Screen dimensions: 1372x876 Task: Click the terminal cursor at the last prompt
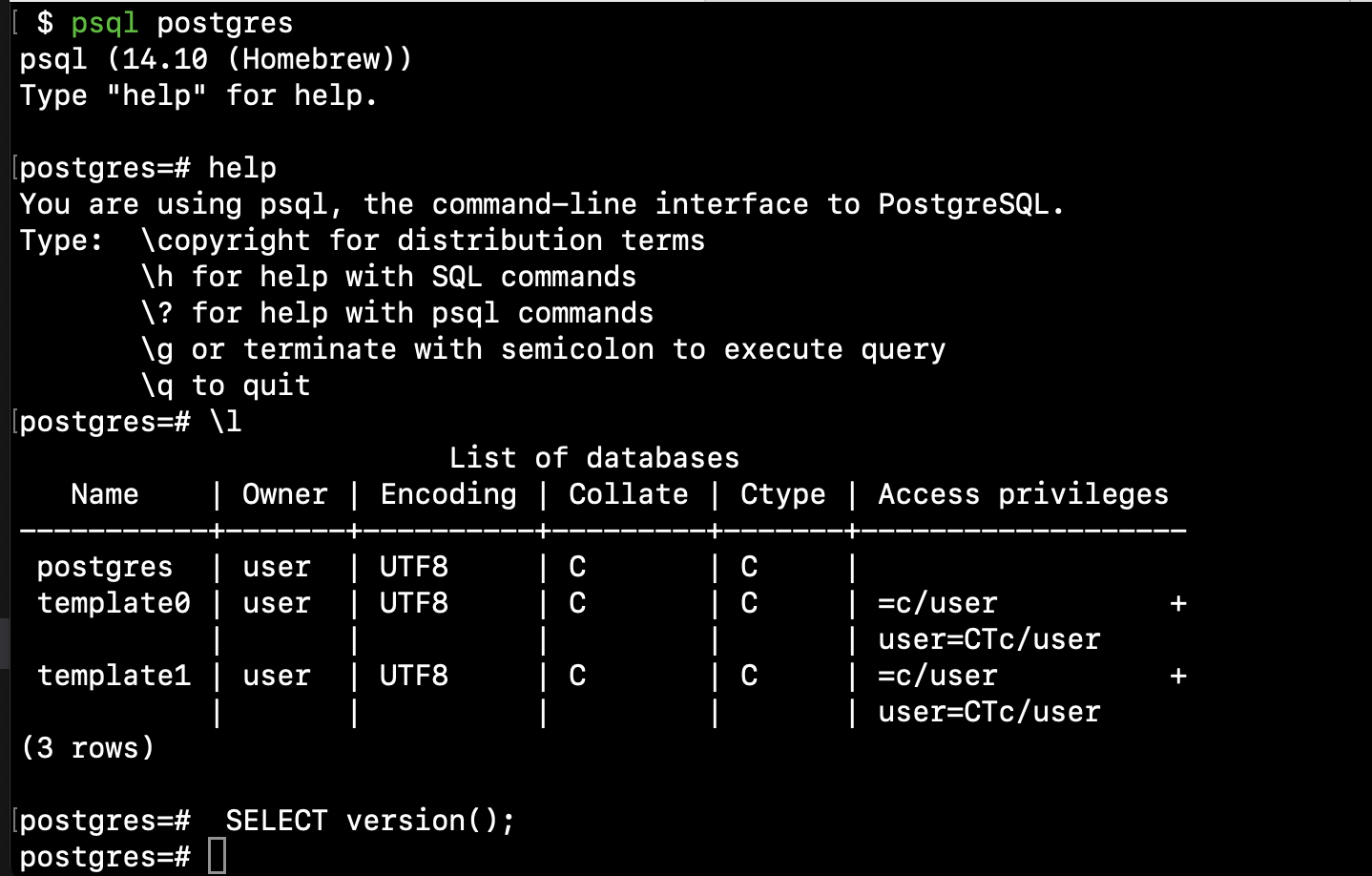tap(218, 856)
